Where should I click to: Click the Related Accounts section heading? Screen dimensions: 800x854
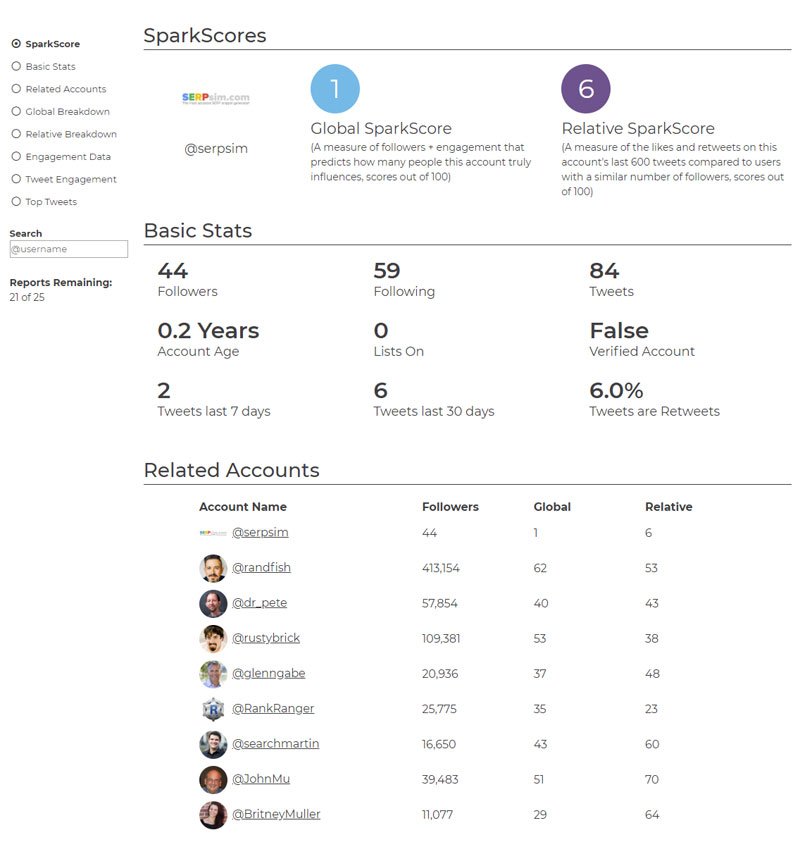pyautogui.click(x=231, y=470)
